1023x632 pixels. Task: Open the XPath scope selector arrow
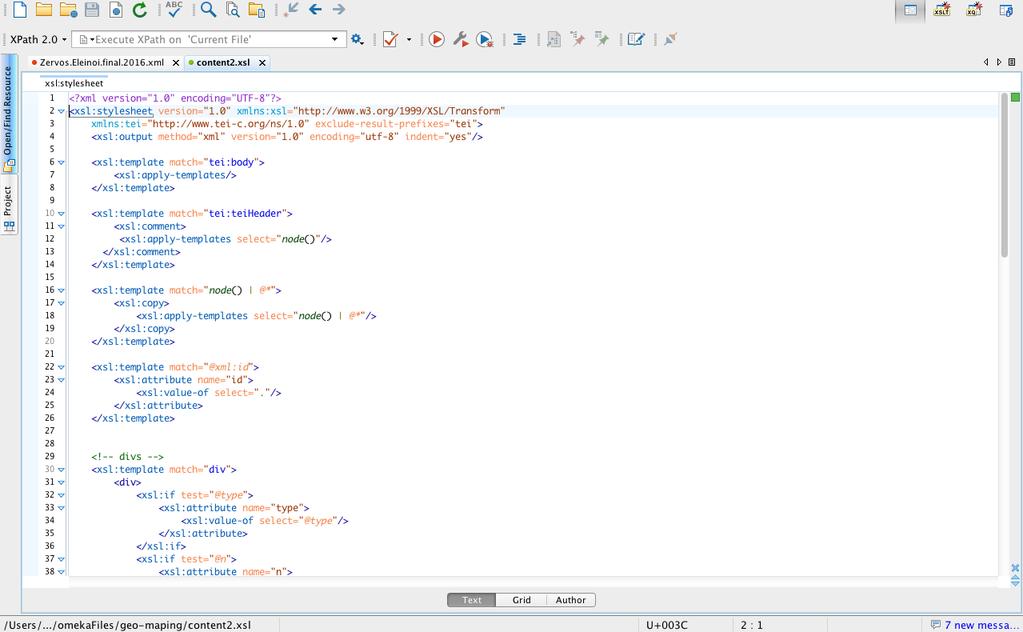click(x=87, y=39)
